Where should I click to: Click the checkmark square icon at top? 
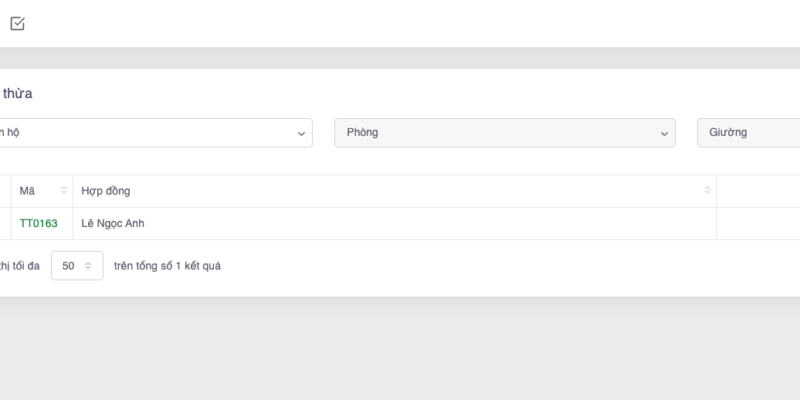click(17, 24)
